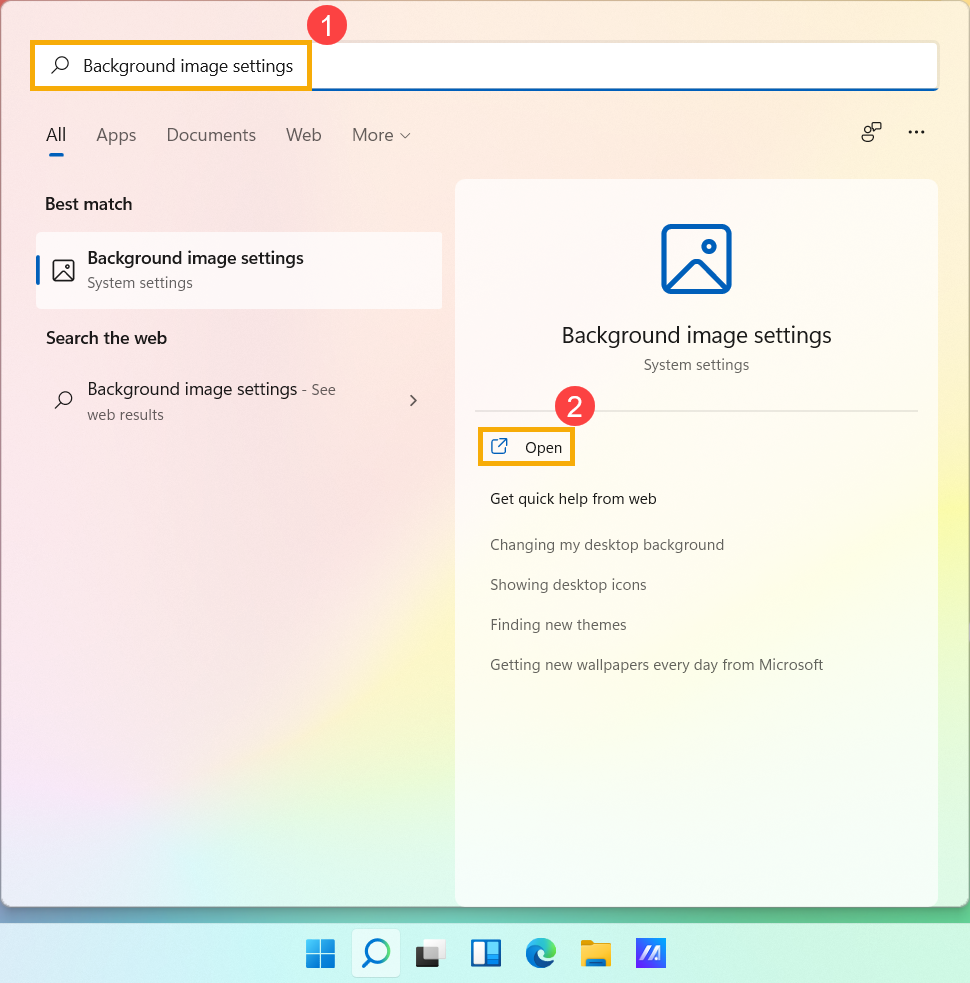This screenshot has height=983, width=970.
Task: Open File Explorer from taskbar
Action: click(x=596, y=954)
